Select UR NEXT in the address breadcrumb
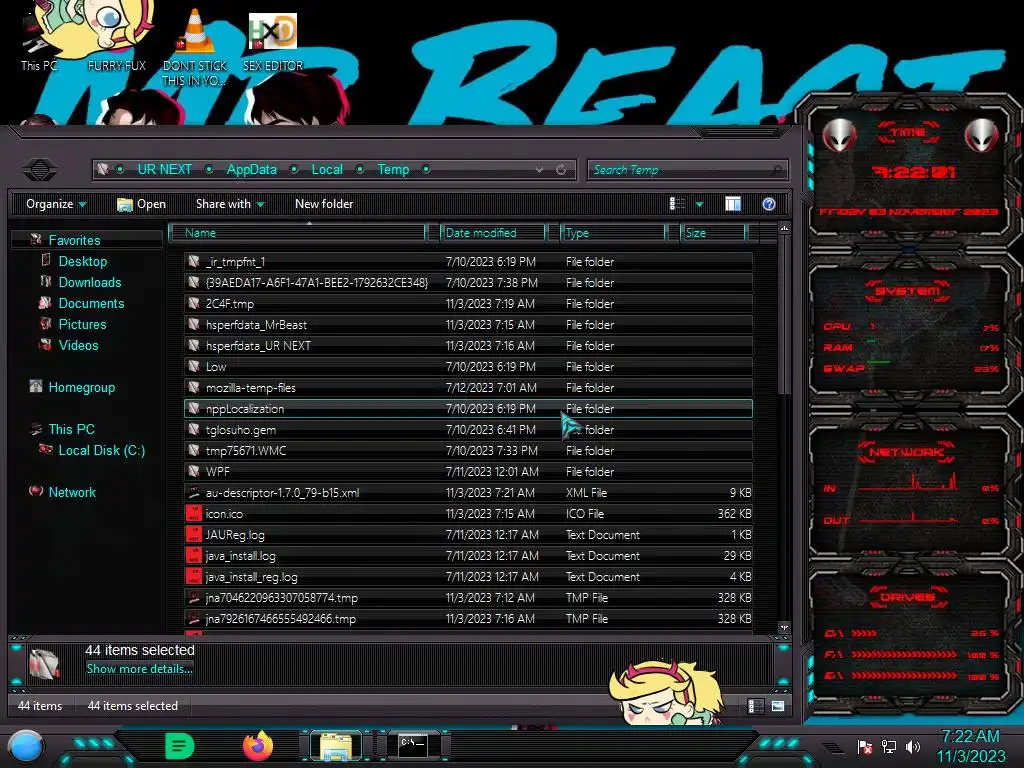The height and width of the screenshot is (768, 1024). (165, 169)
